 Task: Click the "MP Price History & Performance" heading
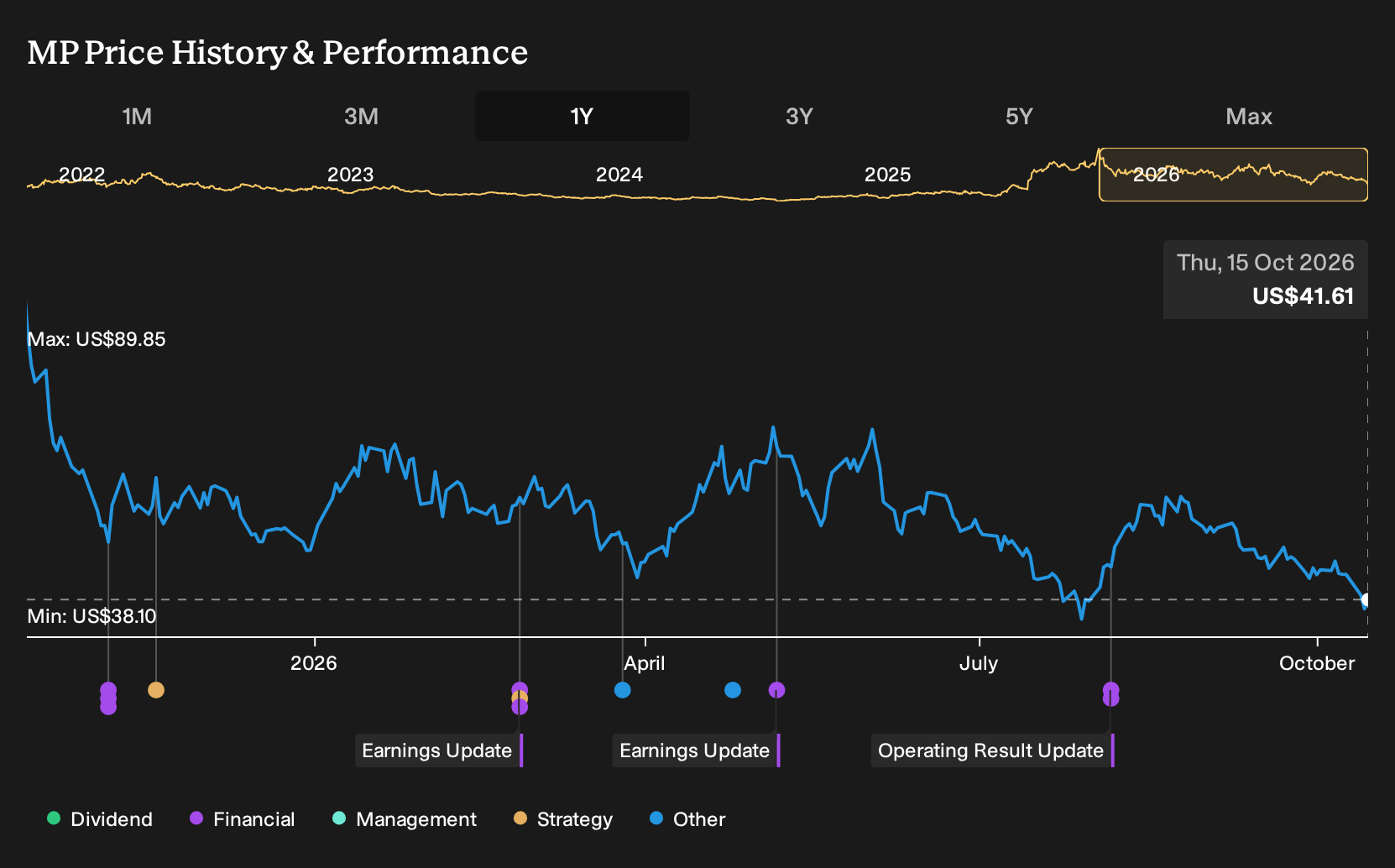point(278,52)
